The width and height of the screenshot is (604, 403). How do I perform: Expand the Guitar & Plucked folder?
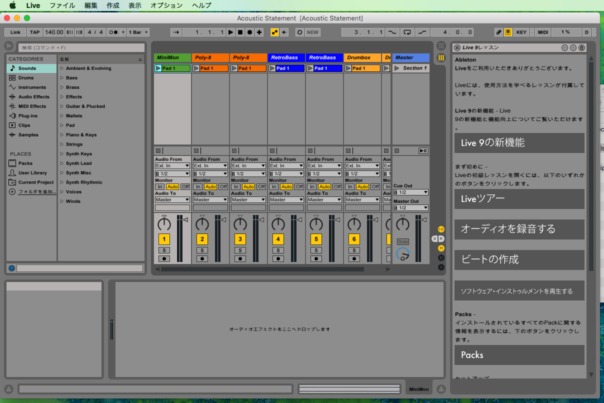(62, 106)
